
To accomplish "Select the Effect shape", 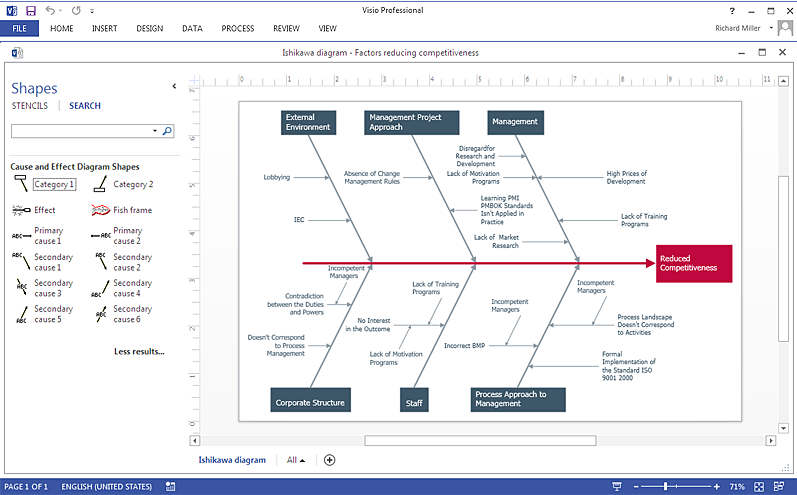I will 34,210.
